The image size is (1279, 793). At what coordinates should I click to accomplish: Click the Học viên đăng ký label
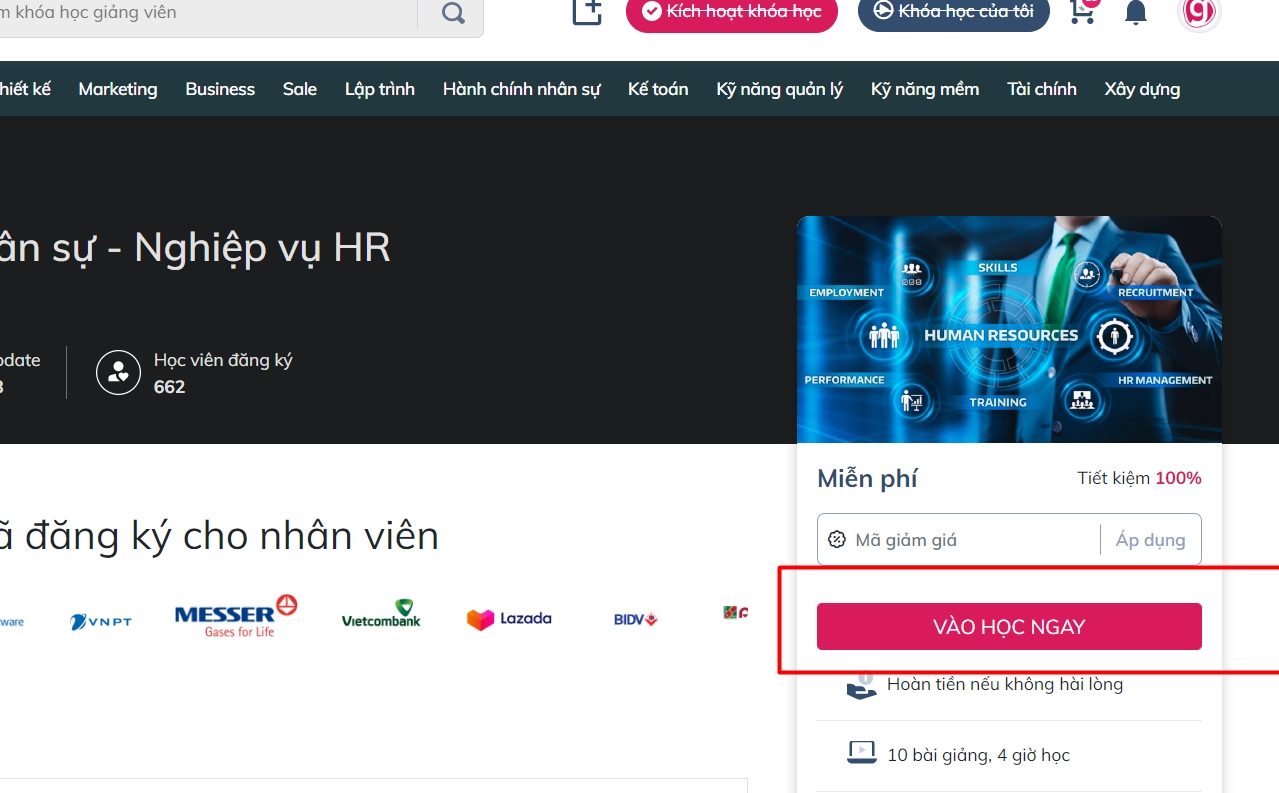pos(223,360)
